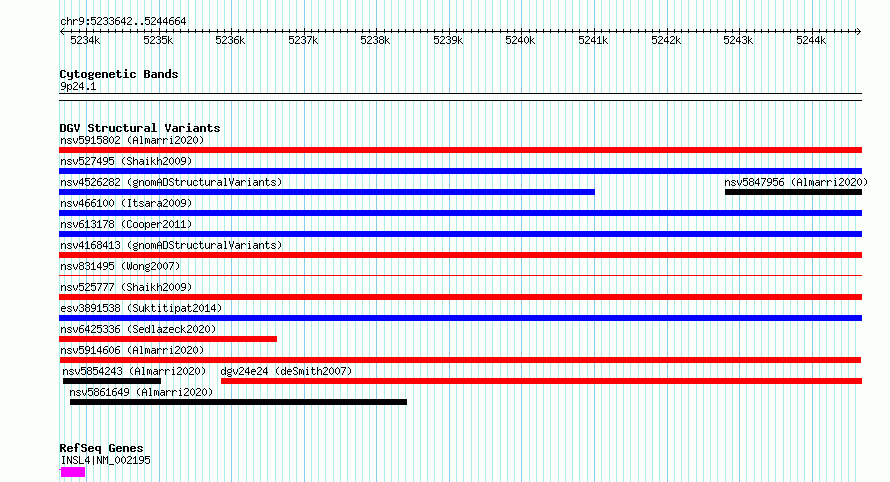Click the Cytogenetic Bands track title
Image resolution: width=890 pixels, height=482 pixels.
119,74
